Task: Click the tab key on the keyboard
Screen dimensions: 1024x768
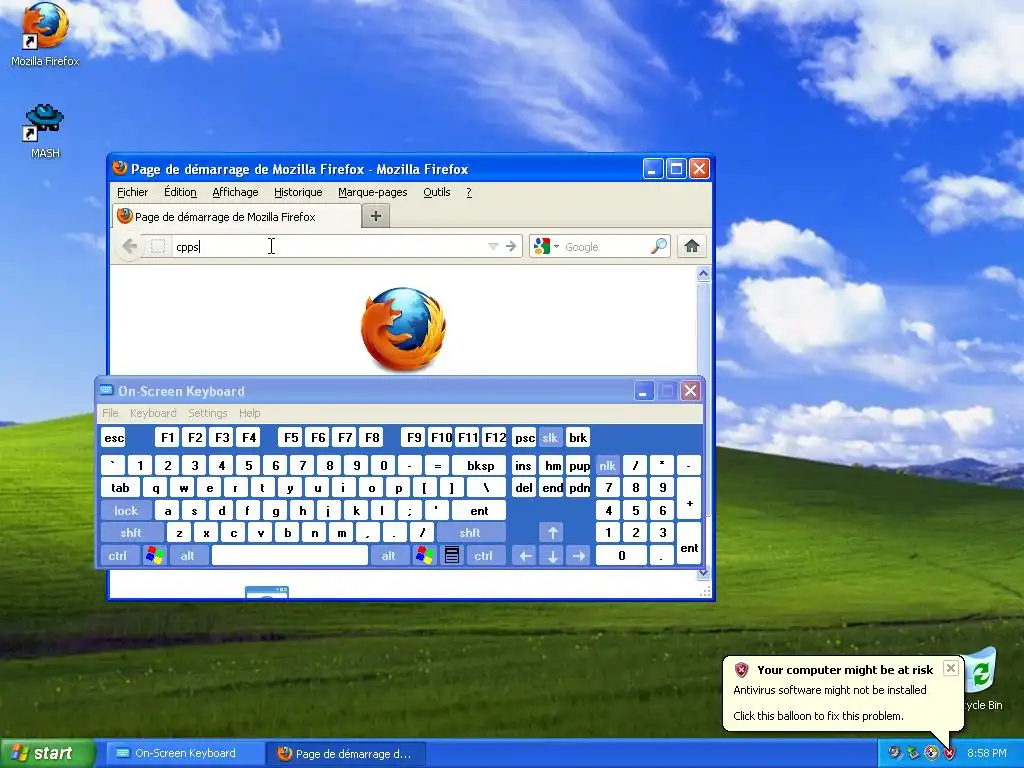Action: (120, 488)
